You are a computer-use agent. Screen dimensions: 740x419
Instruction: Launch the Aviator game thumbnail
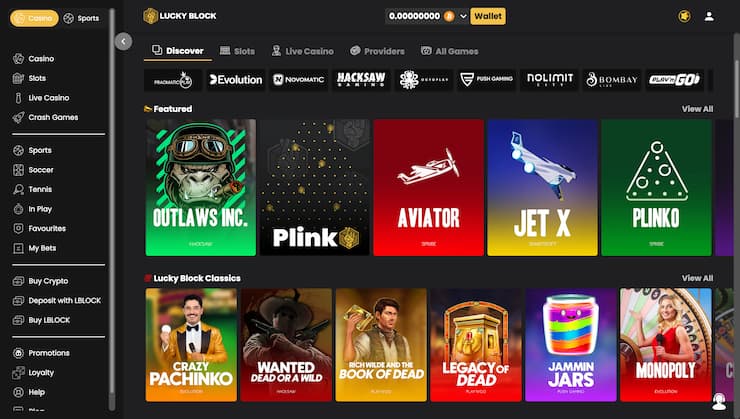[x=429, y=188]
